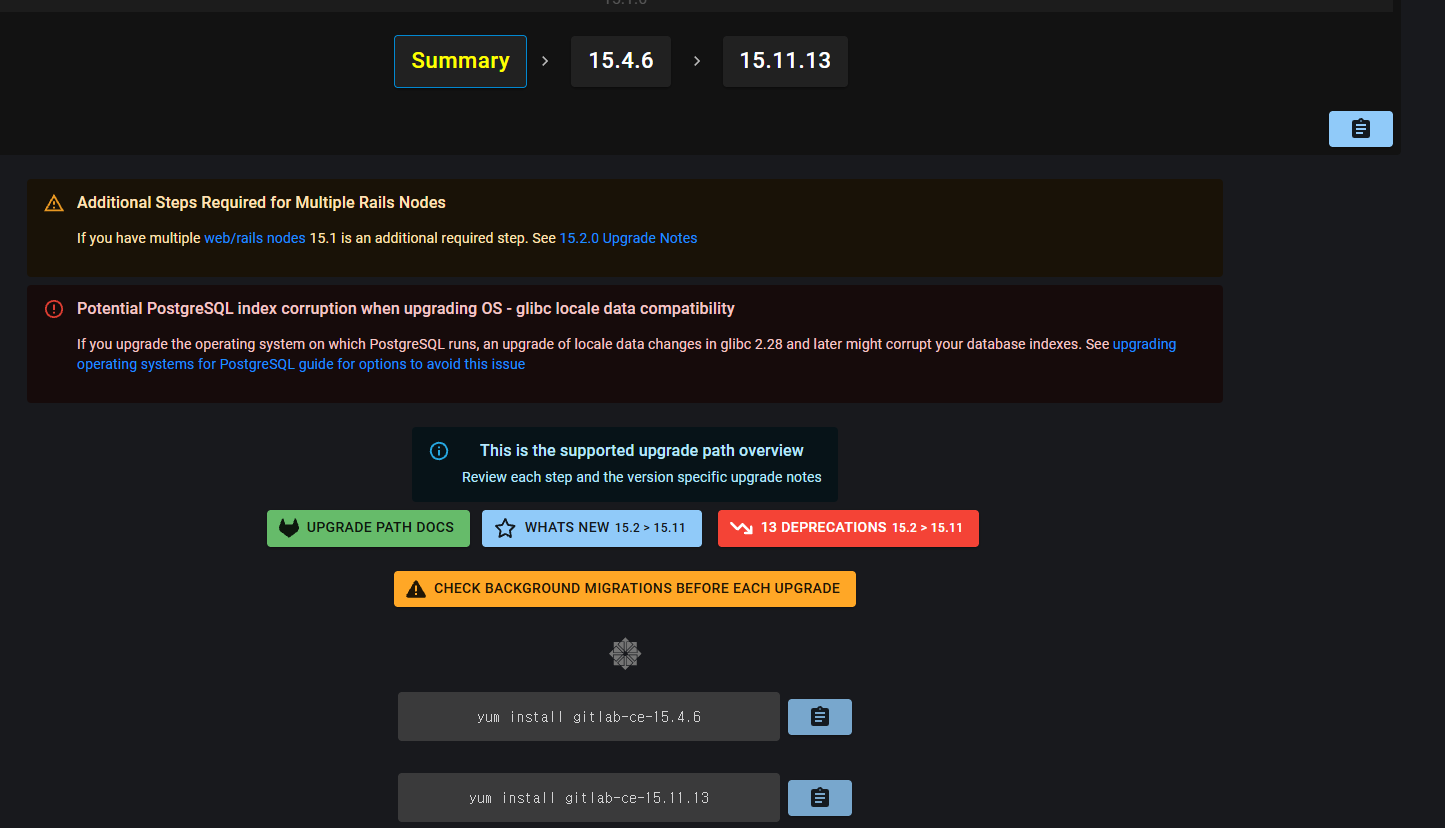Click the CentOS distribution logo icon
The image size is (1445, 828).
click(625, 654)
